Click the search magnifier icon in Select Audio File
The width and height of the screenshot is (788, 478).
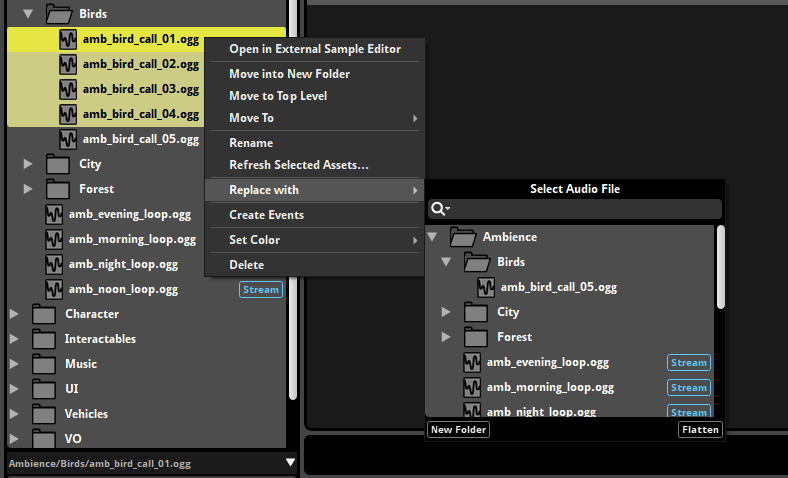[x=438, y=209]
